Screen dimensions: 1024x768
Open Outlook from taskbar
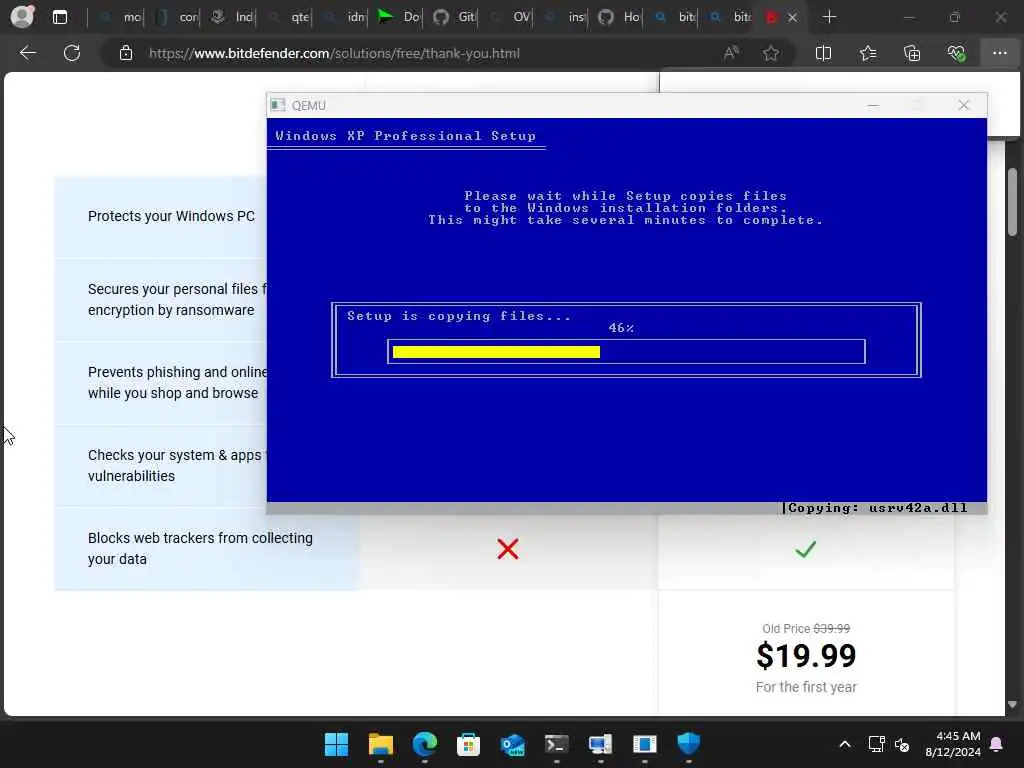click(513, 744)
